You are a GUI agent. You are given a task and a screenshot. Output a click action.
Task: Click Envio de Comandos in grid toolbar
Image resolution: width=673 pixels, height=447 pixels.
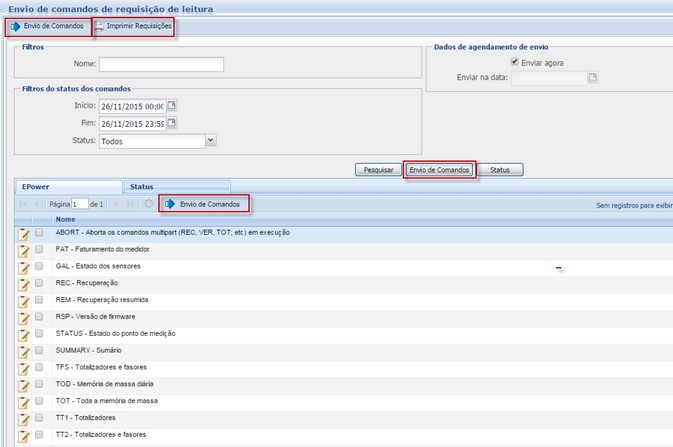coord(204,204)
